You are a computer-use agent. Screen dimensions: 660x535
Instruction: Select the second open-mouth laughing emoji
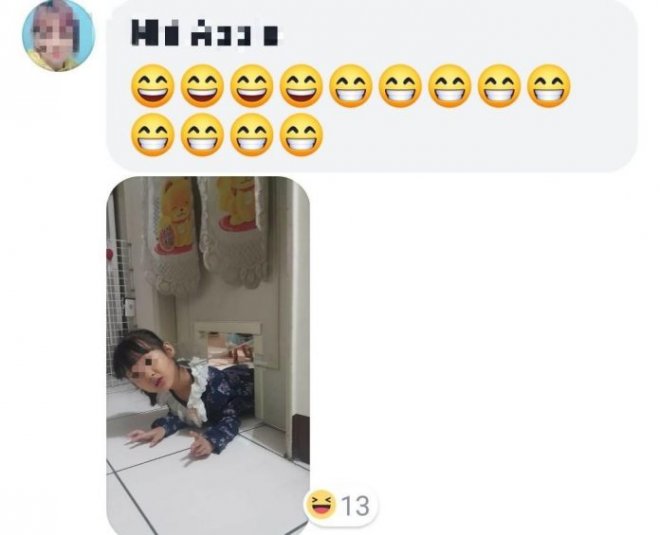tap(202, 86)
